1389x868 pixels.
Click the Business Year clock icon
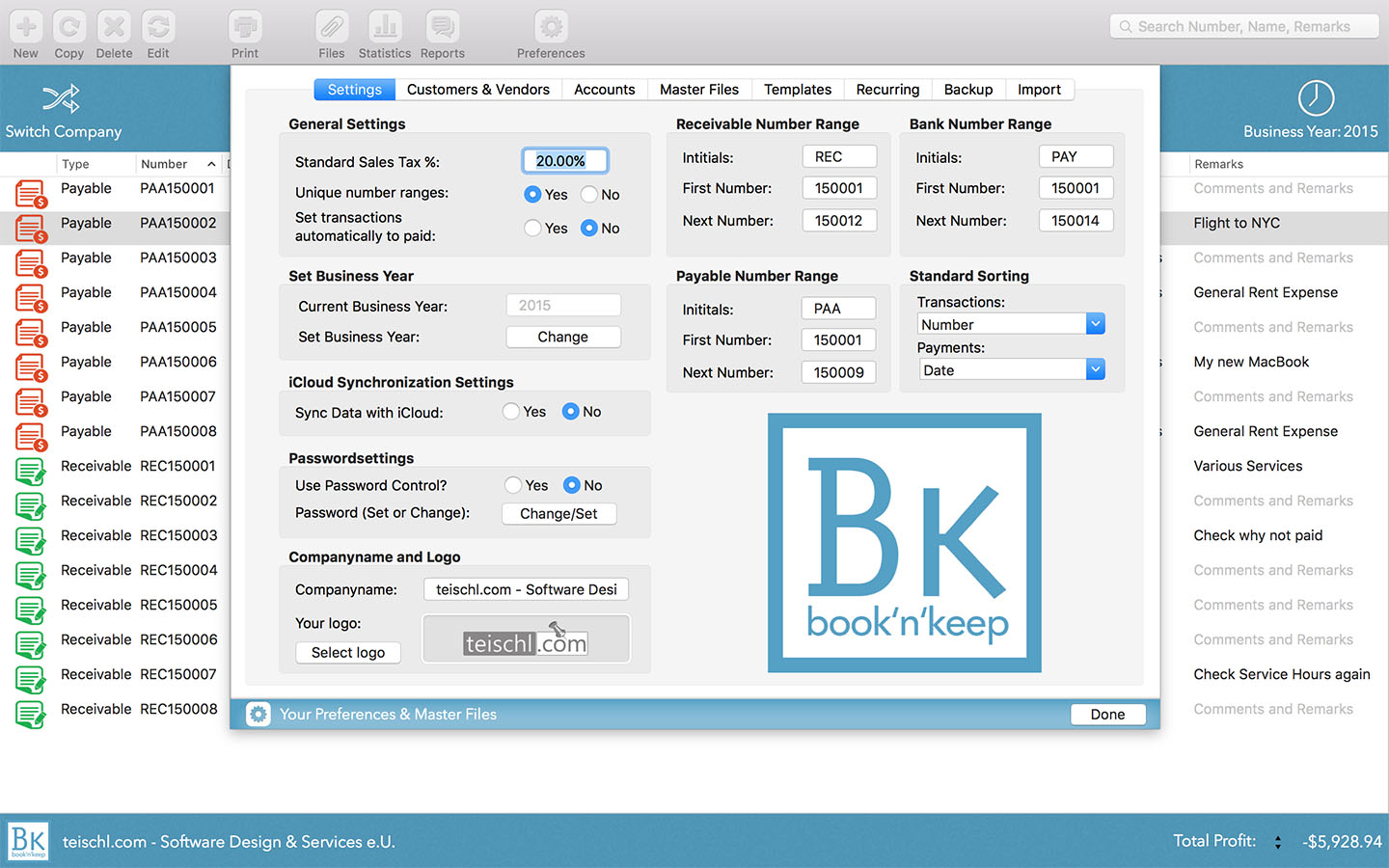pyautogui.click(x=1316, y=97)
